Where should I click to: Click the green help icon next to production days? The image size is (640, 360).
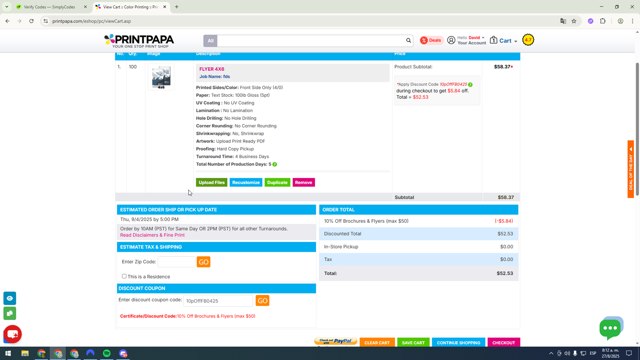(275, 164)
